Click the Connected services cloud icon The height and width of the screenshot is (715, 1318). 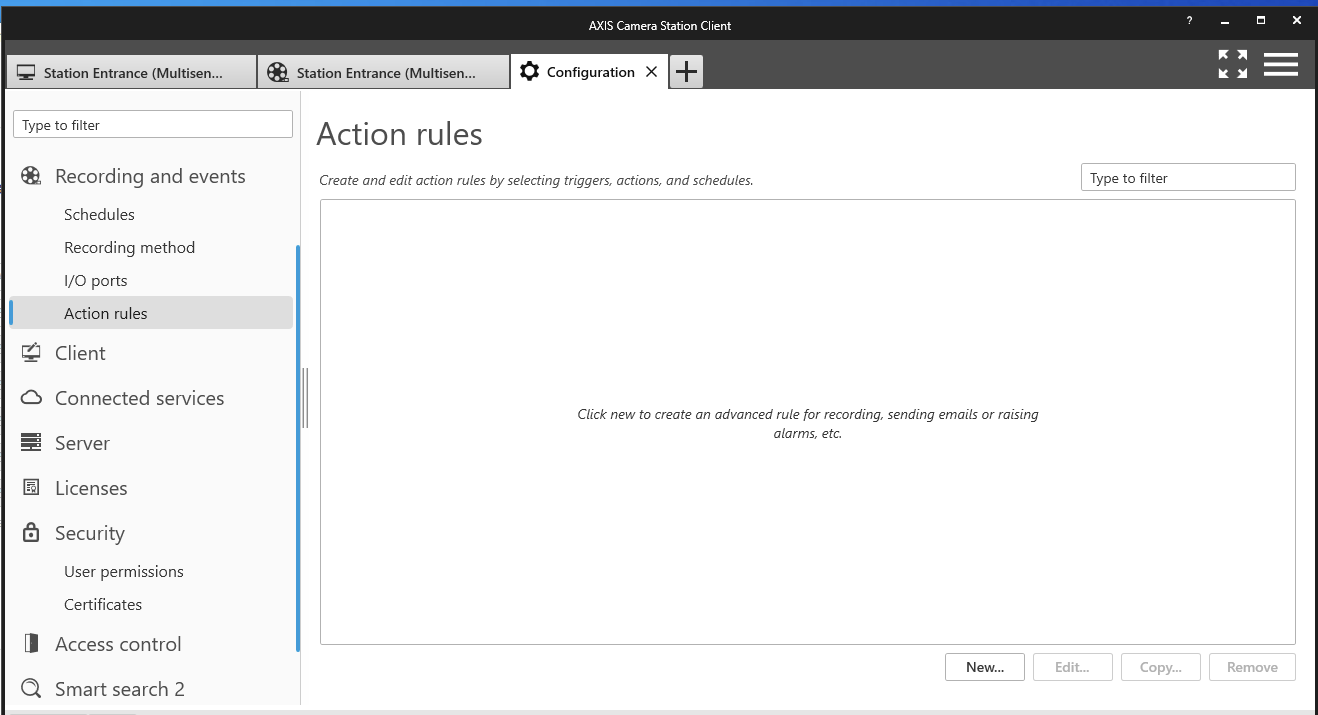coord(31,398)
